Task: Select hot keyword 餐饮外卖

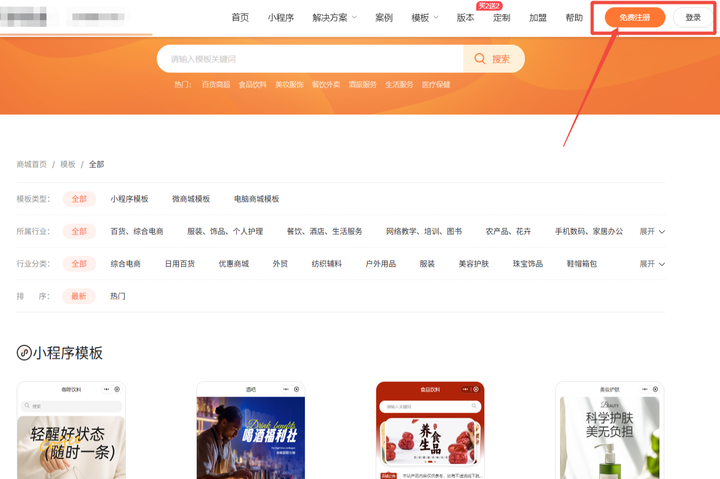Action: click(x=326, y=85)
